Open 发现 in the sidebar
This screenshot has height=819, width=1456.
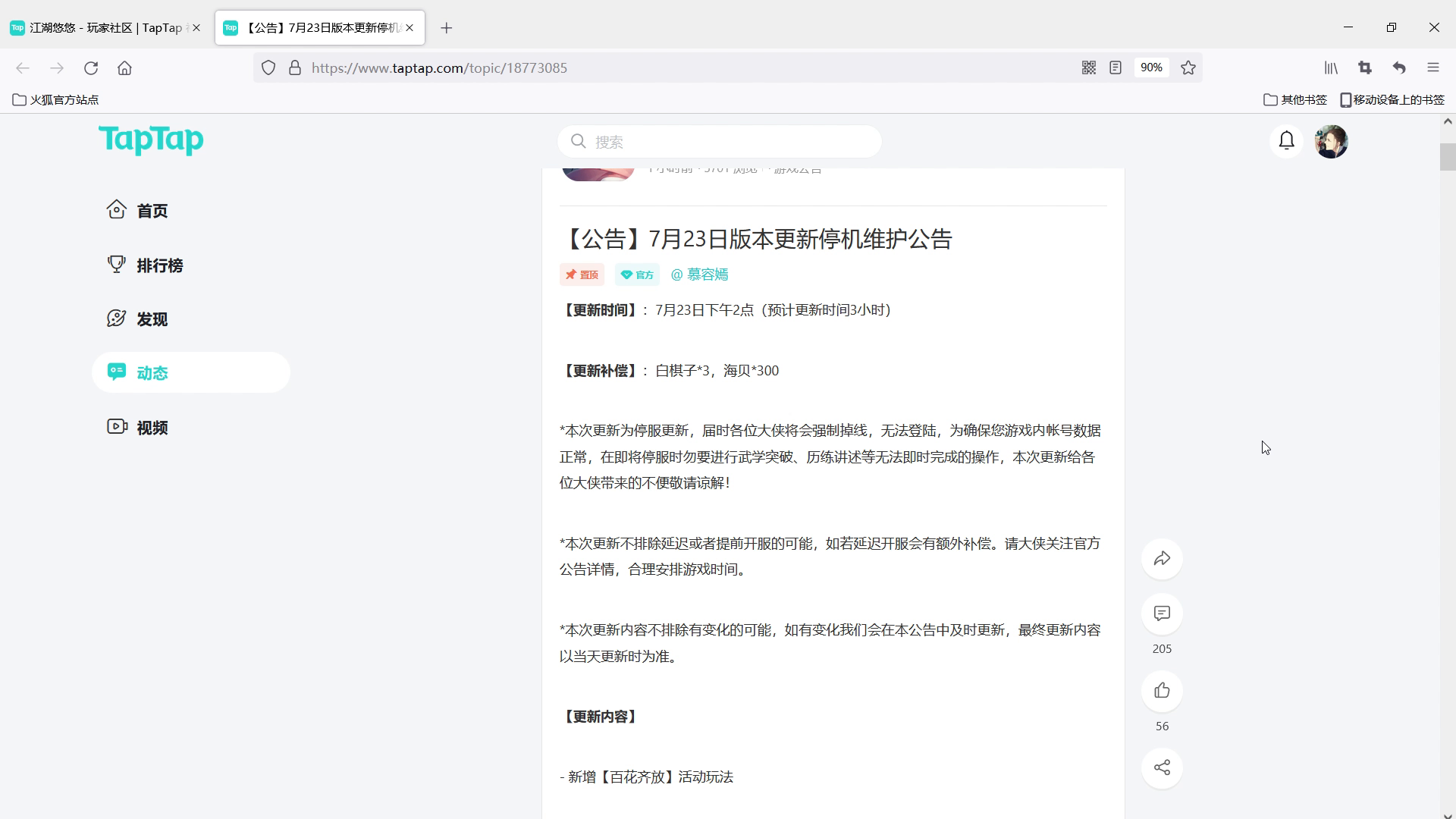click(152, 319)
